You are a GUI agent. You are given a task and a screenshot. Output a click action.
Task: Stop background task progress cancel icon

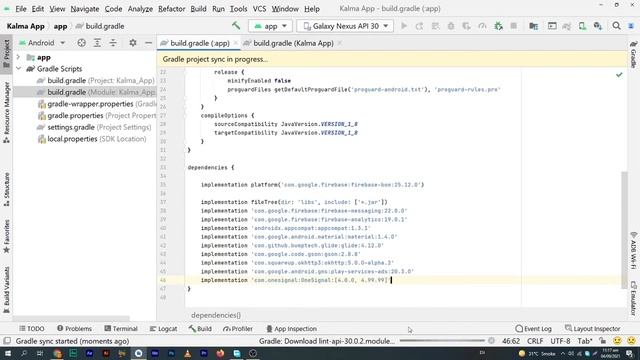point(491,341)
